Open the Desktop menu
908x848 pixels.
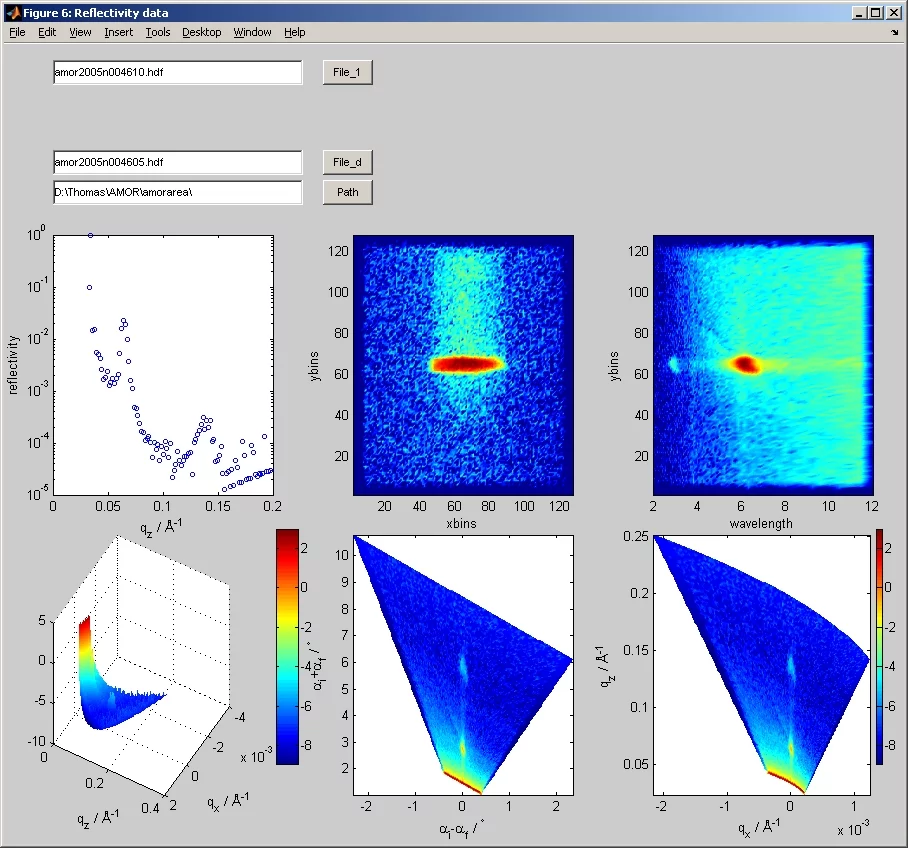[x=201, y=32]
